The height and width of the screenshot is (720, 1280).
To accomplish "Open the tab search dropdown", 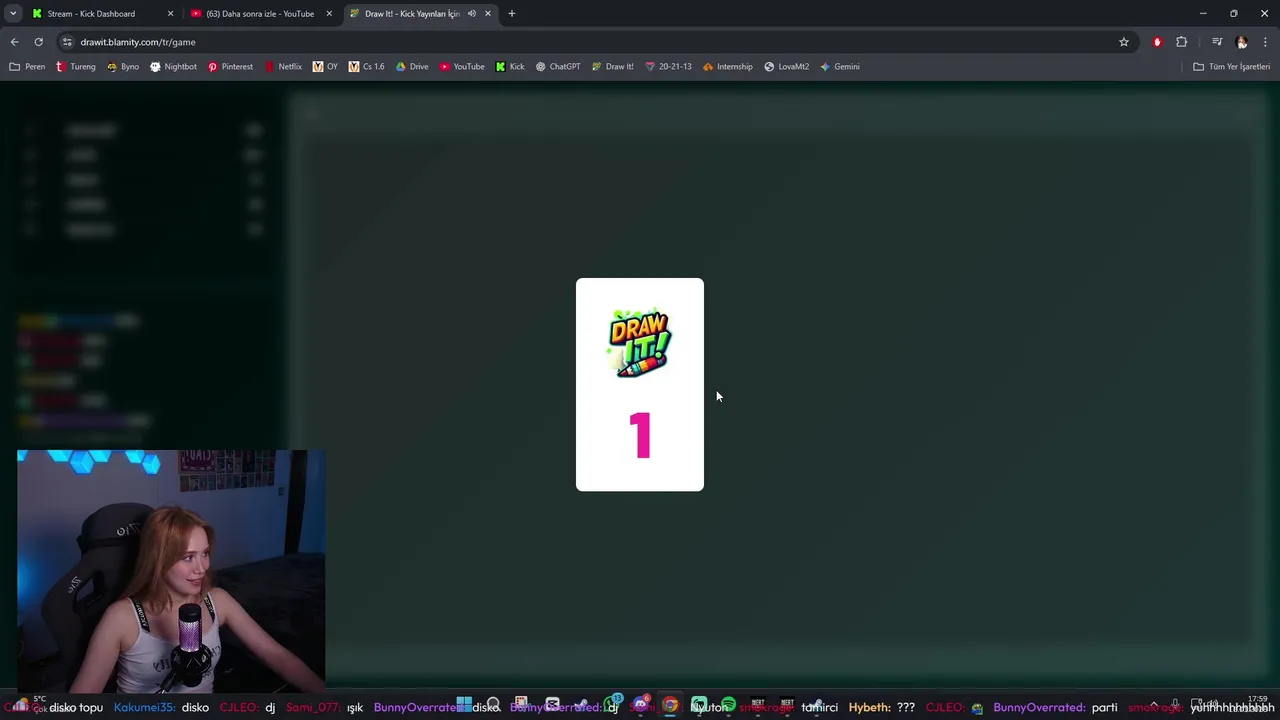I will coord(13,14).
